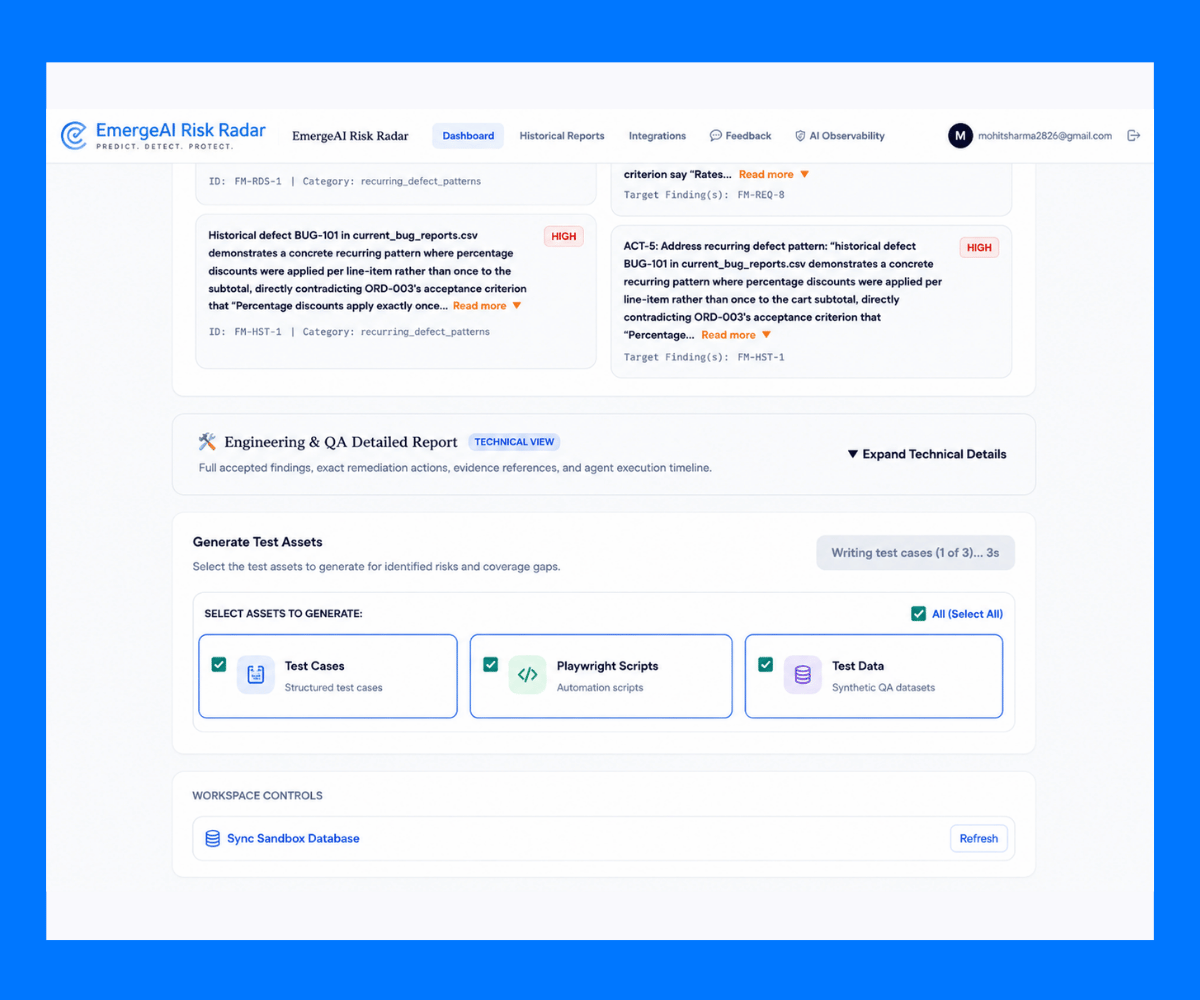Click Writing test cases progress button

click(x=915, y=553)
